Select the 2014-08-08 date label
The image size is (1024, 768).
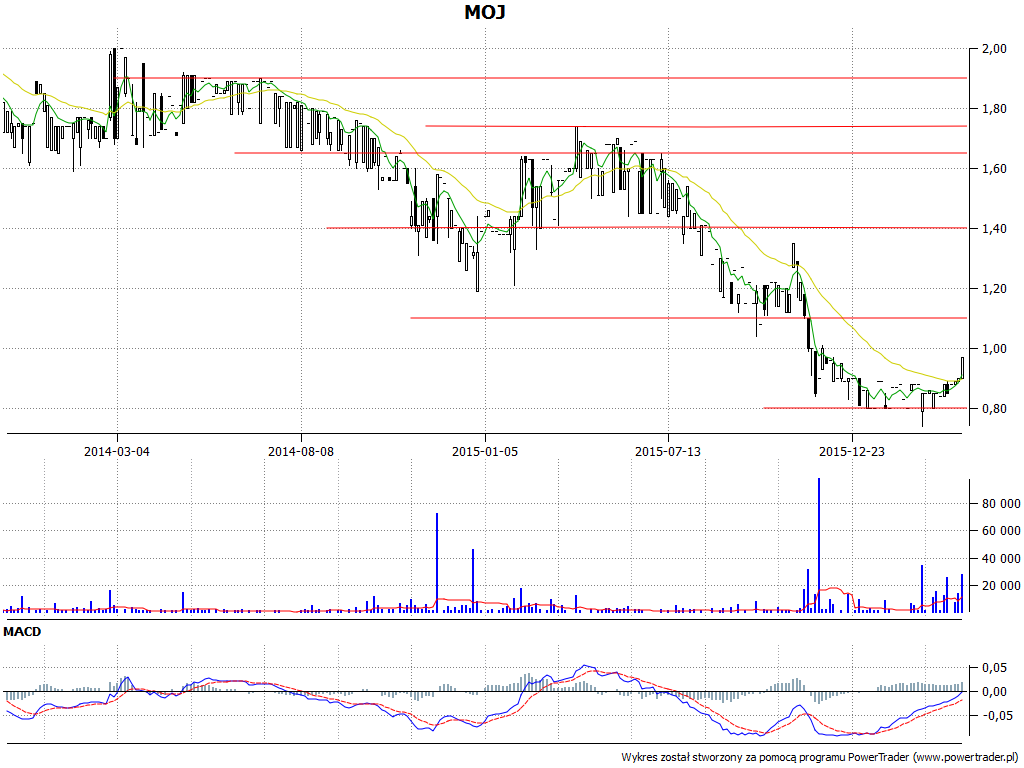[x=301, y=451]
